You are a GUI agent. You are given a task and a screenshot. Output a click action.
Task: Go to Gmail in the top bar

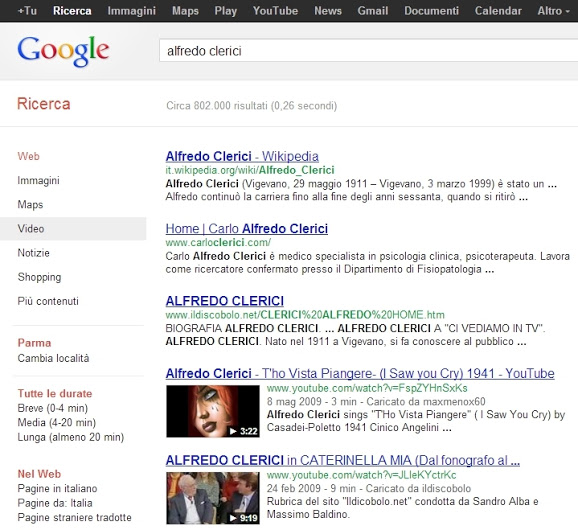(373, 11)
